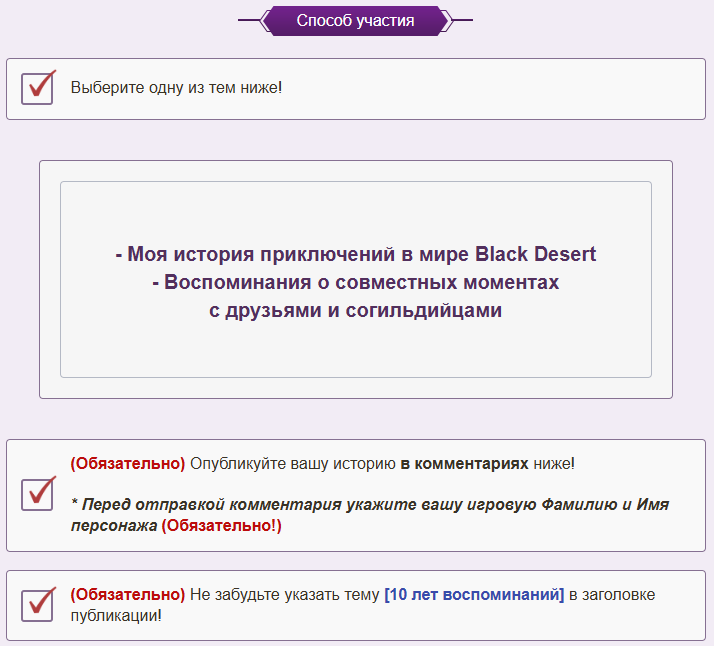Click the 'Способ участия' purple header banner
The height and width of the screenshot is (646, 714).
point(356,20)
